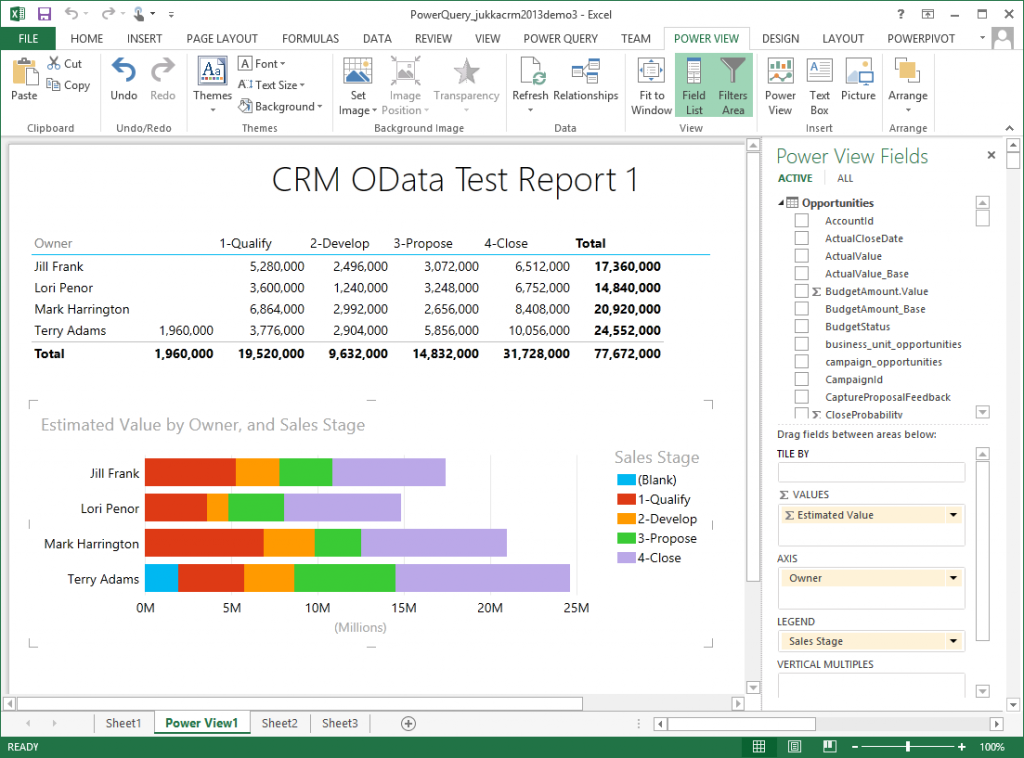1024x758 pixels.
Task: Insert a new Power View sheet icon
Action: [x=780, y=71]
